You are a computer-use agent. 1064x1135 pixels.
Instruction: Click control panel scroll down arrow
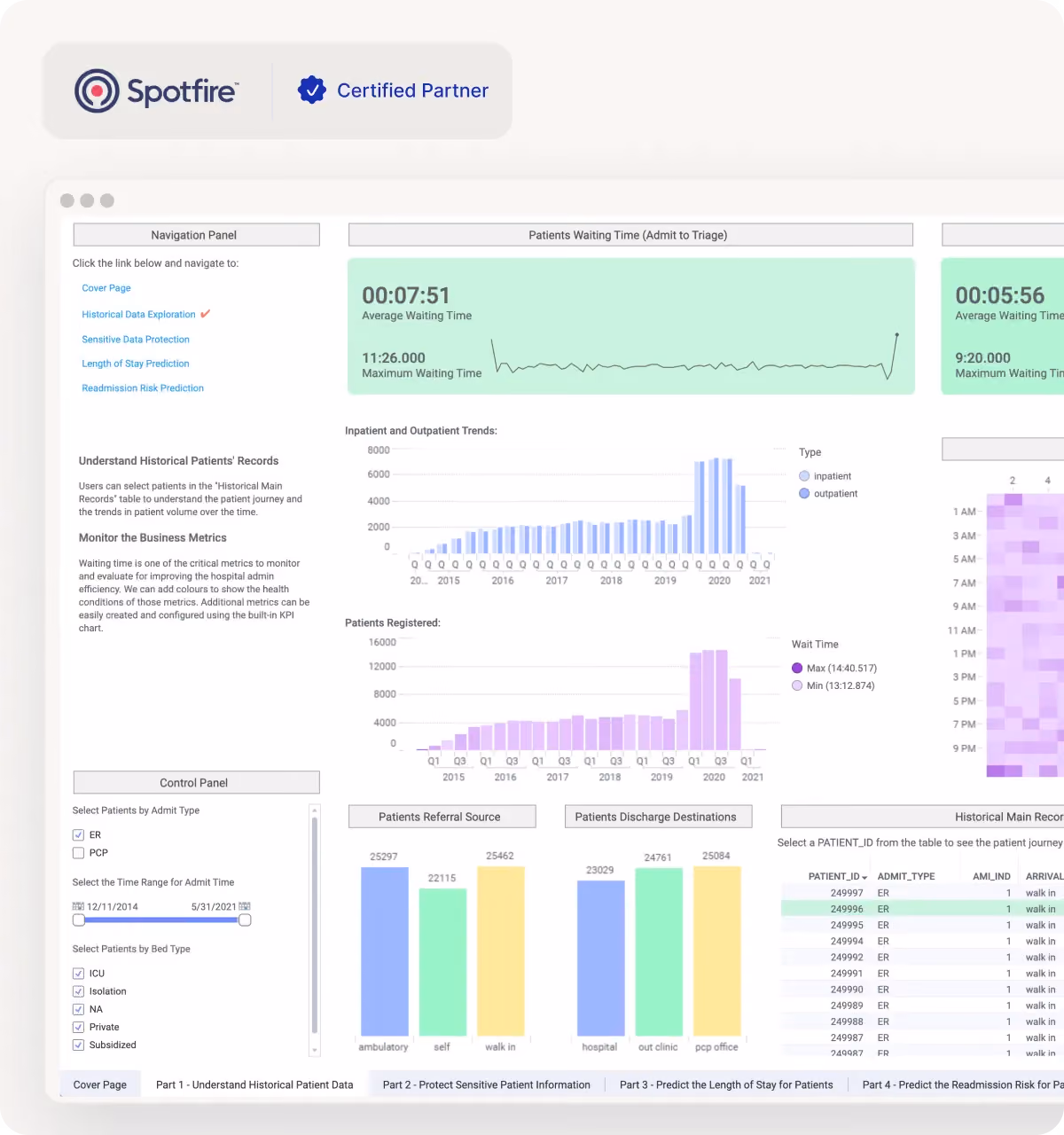(314, 1050)
